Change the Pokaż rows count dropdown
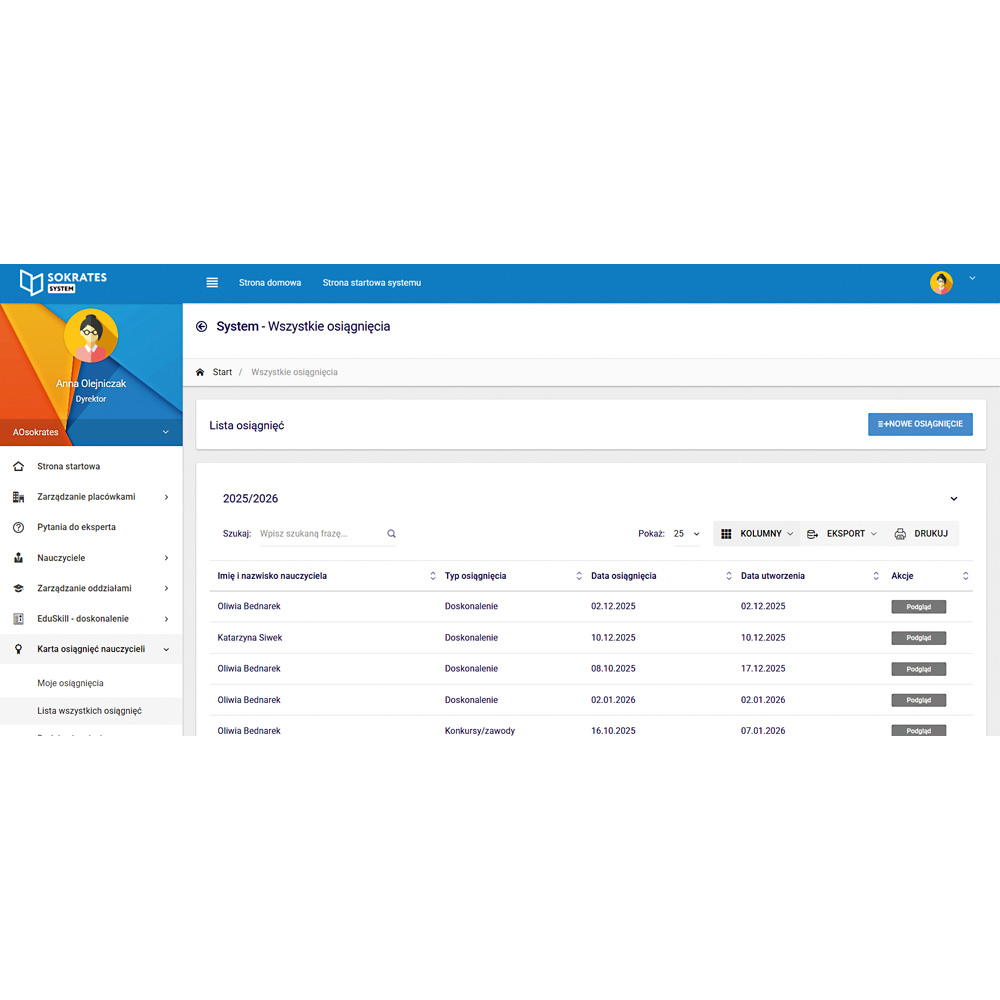1000x1000 pixels. (686, 534)
